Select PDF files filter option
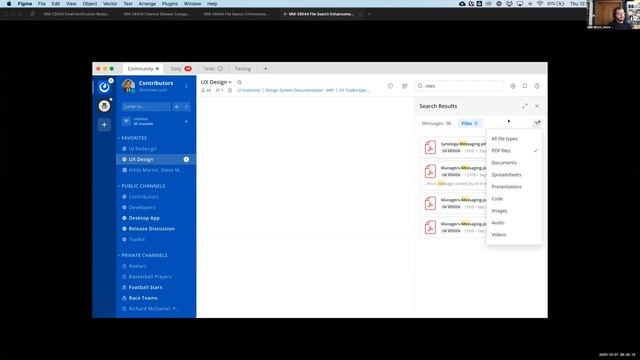Viewport: 640px width, 360px height. tap(514, 151)
